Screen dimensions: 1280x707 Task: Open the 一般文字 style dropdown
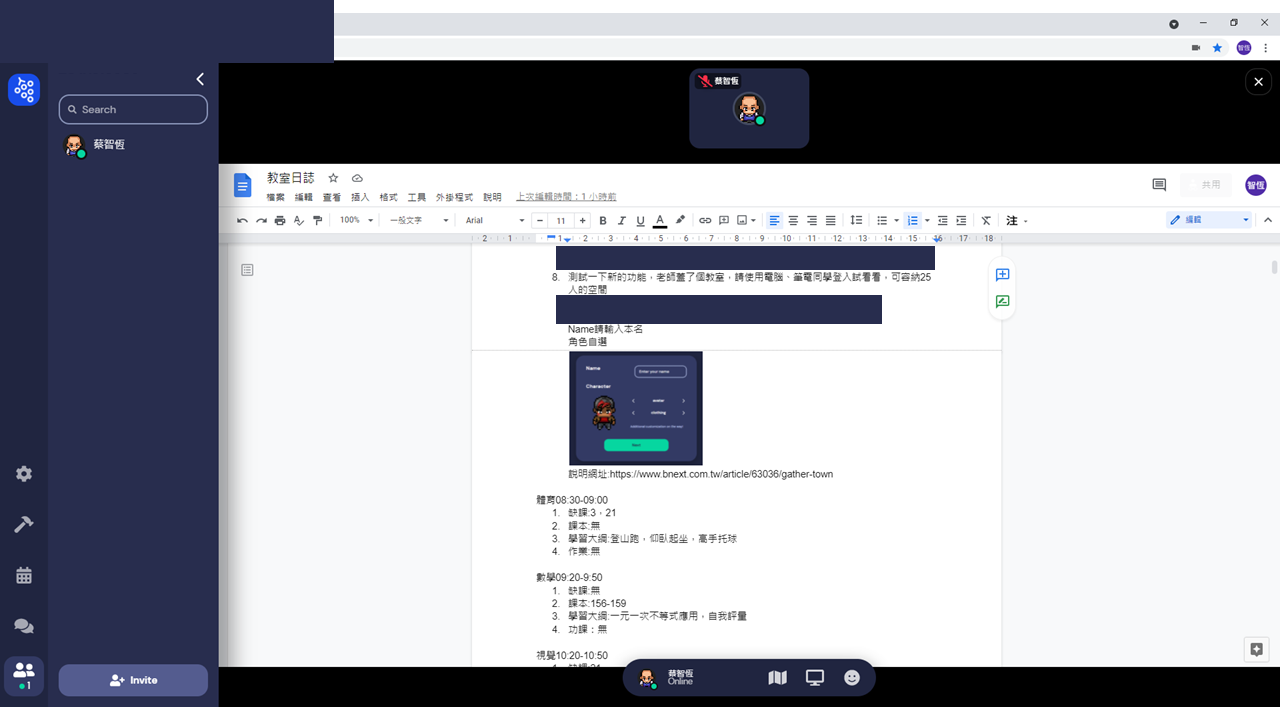click(419, 220)
